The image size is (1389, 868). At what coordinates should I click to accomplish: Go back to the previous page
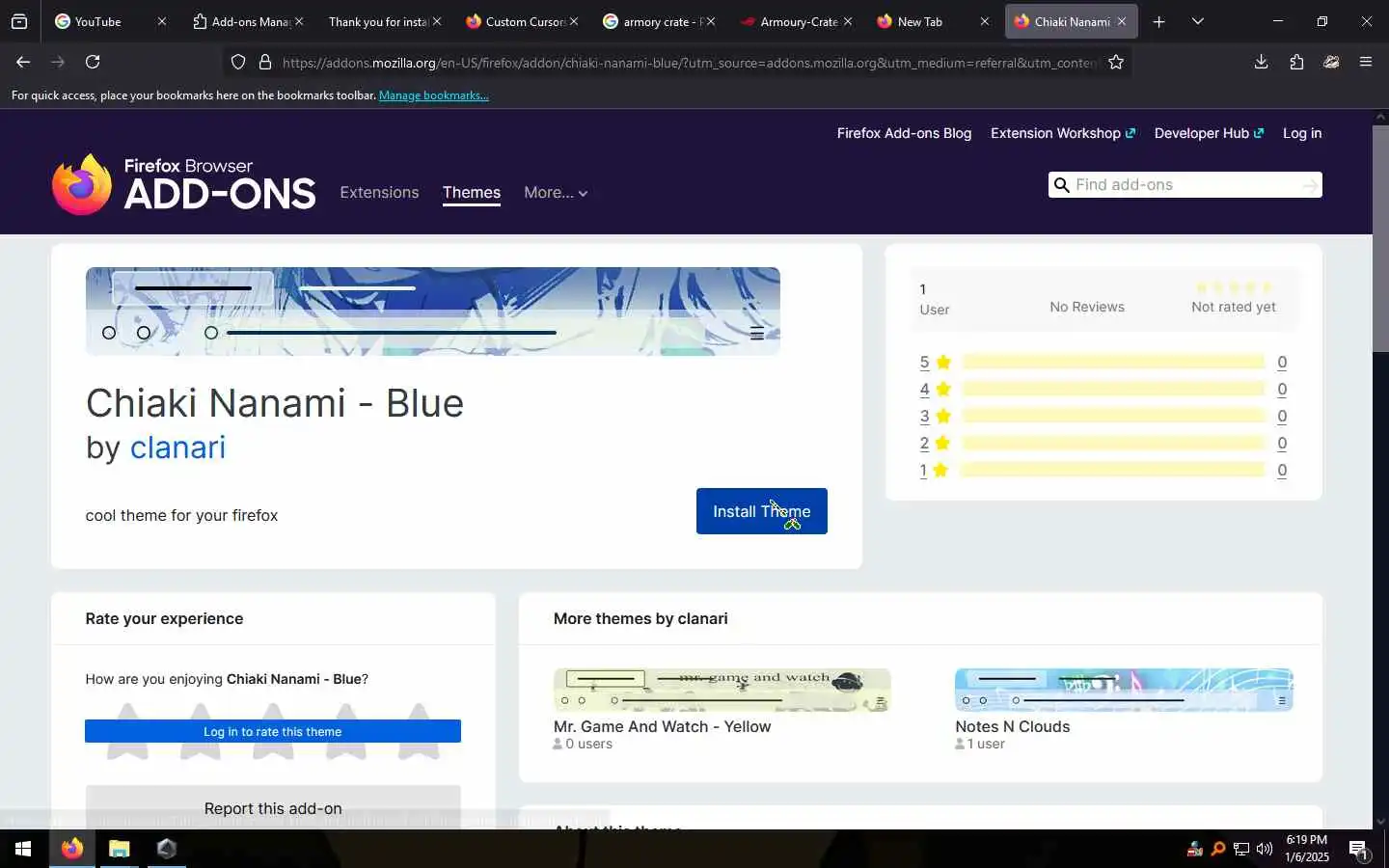(23, 62)
